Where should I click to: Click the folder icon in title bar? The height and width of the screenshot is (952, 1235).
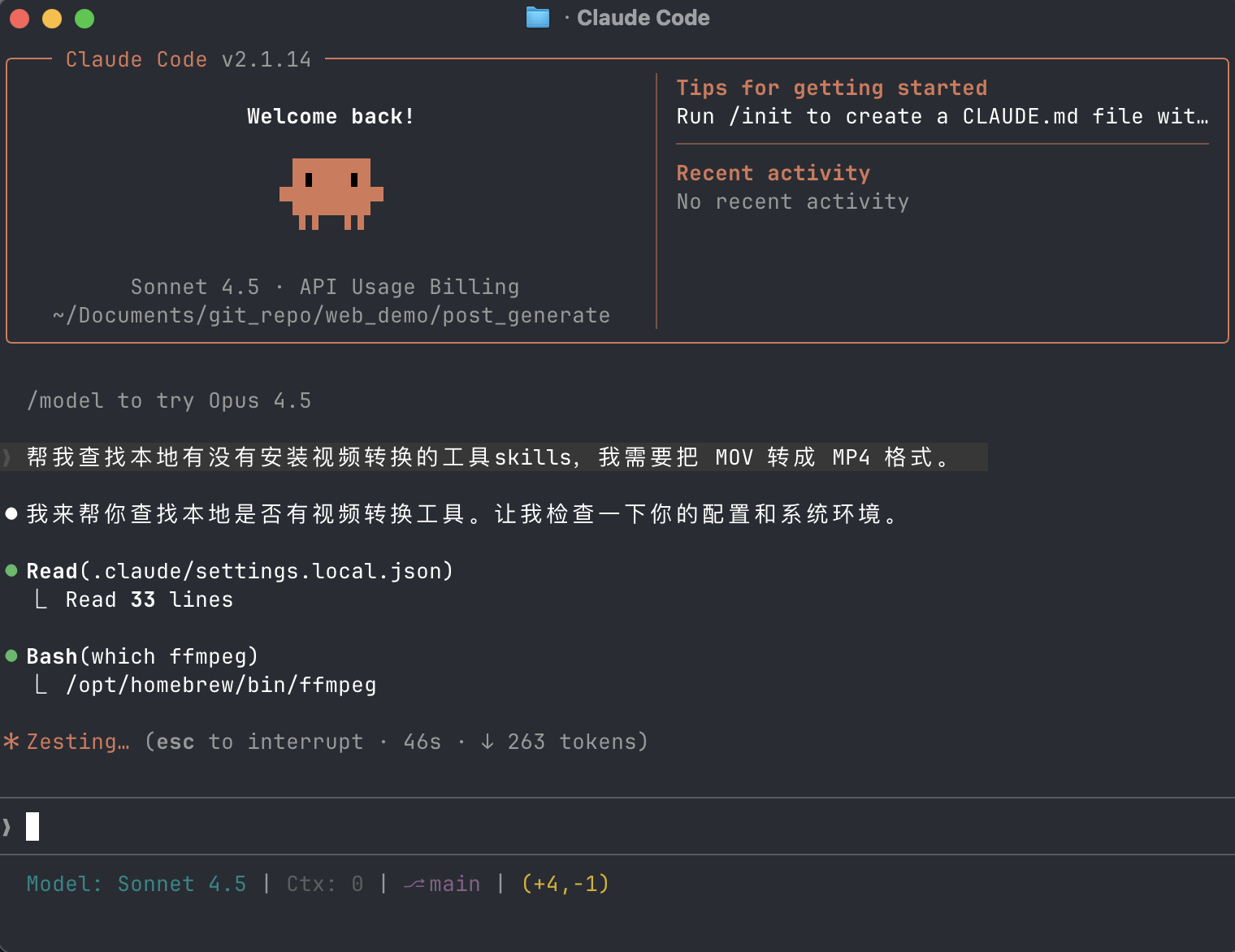[538, 17]
